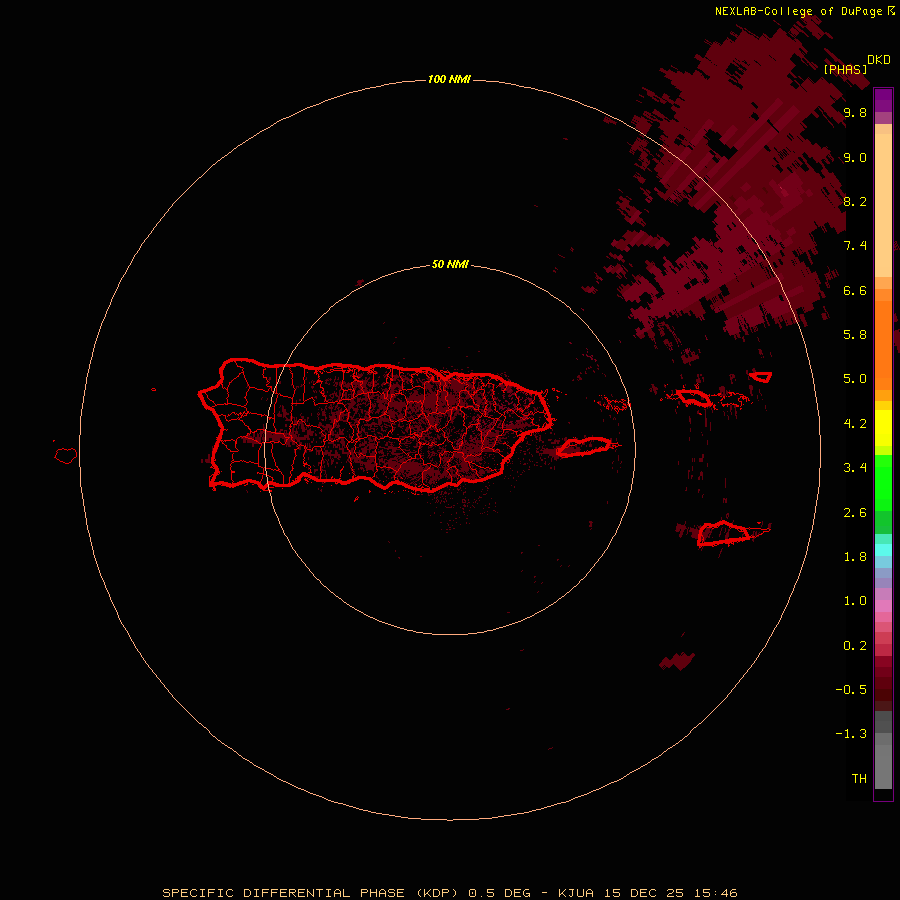Click the 6.6 scale value
Screen dimensions: 900x900
click(x=855, y=290)
